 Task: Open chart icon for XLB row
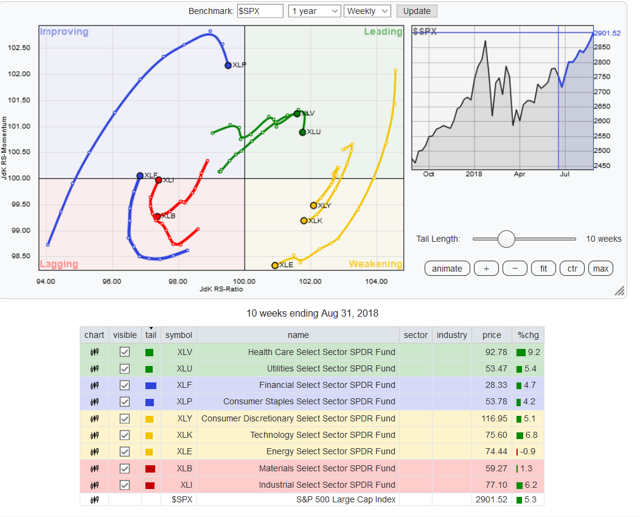[94, 468]
